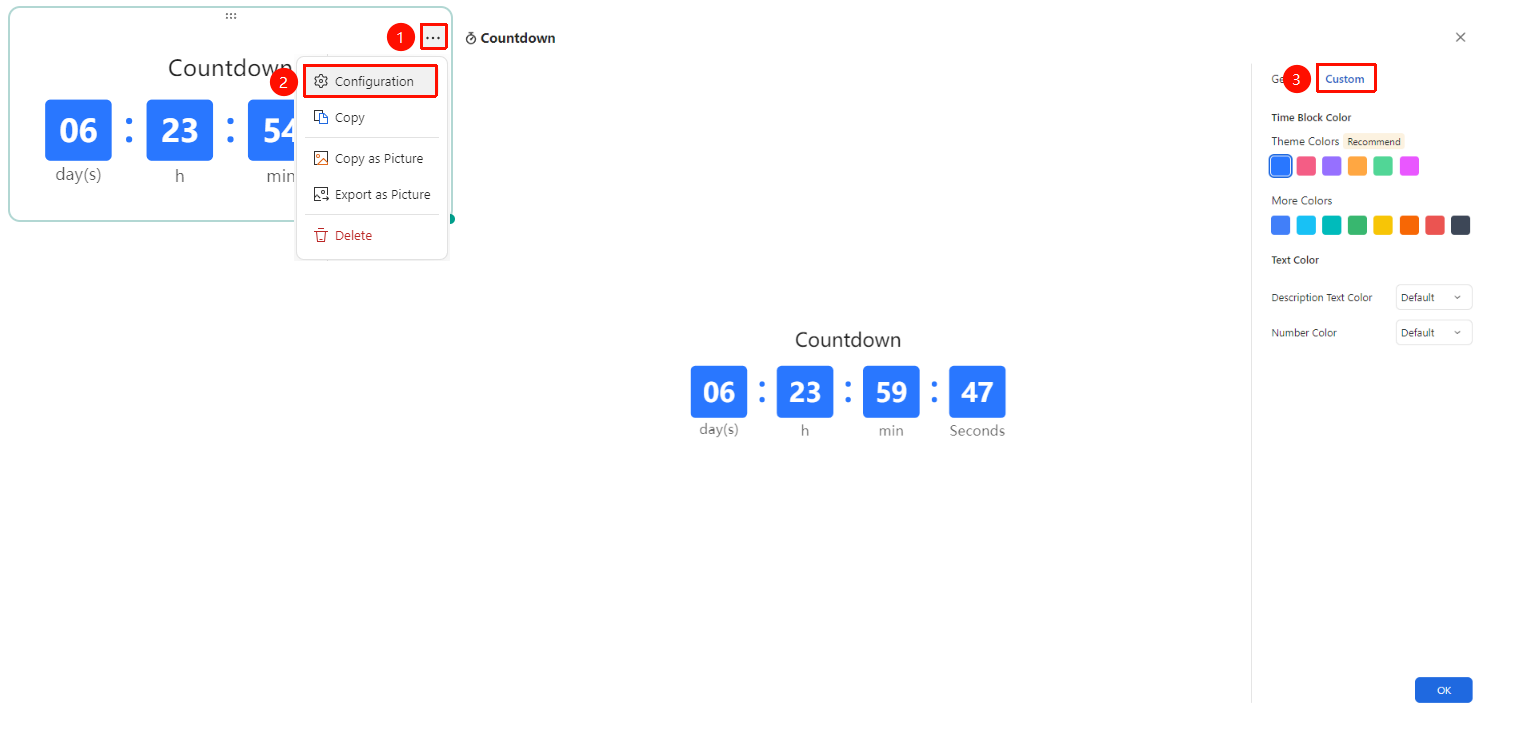Click the 59 minutes block in the preview
This screenshot has height=745, width=1531.
pos(891,392)
